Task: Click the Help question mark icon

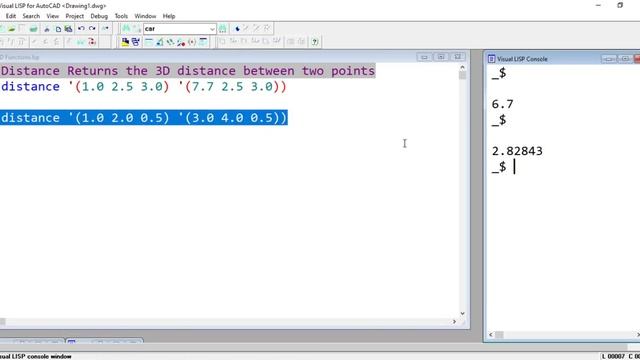Action: [x=315, y=42]
